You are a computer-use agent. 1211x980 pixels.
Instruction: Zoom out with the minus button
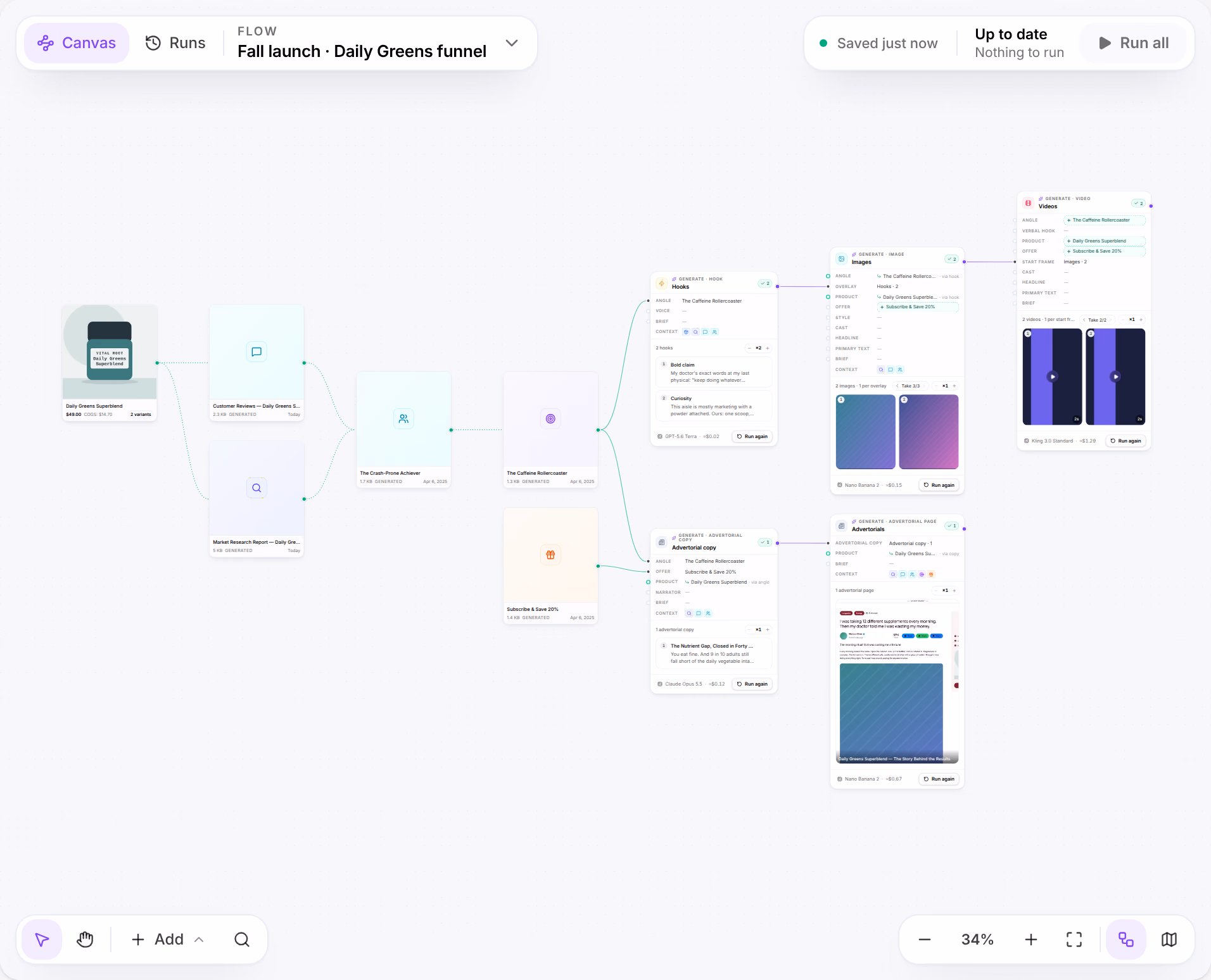tap(925, 939)
